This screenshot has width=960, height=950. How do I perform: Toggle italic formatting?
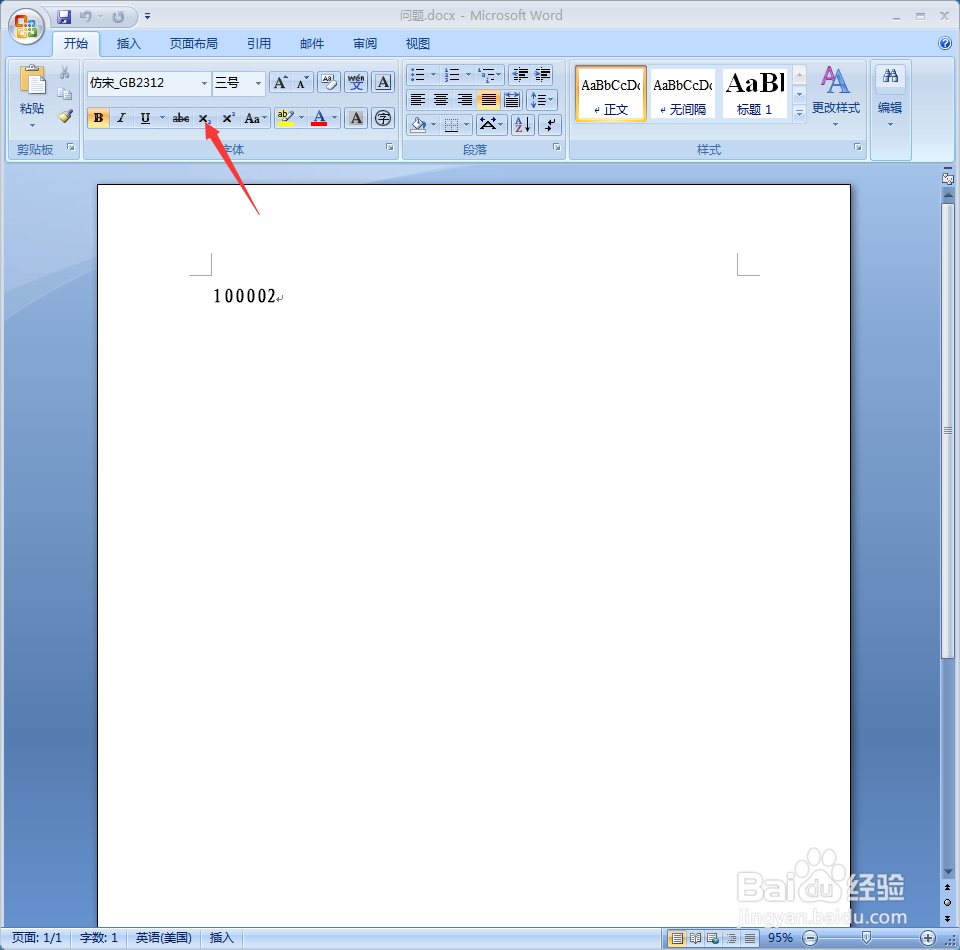pos(121,118)
